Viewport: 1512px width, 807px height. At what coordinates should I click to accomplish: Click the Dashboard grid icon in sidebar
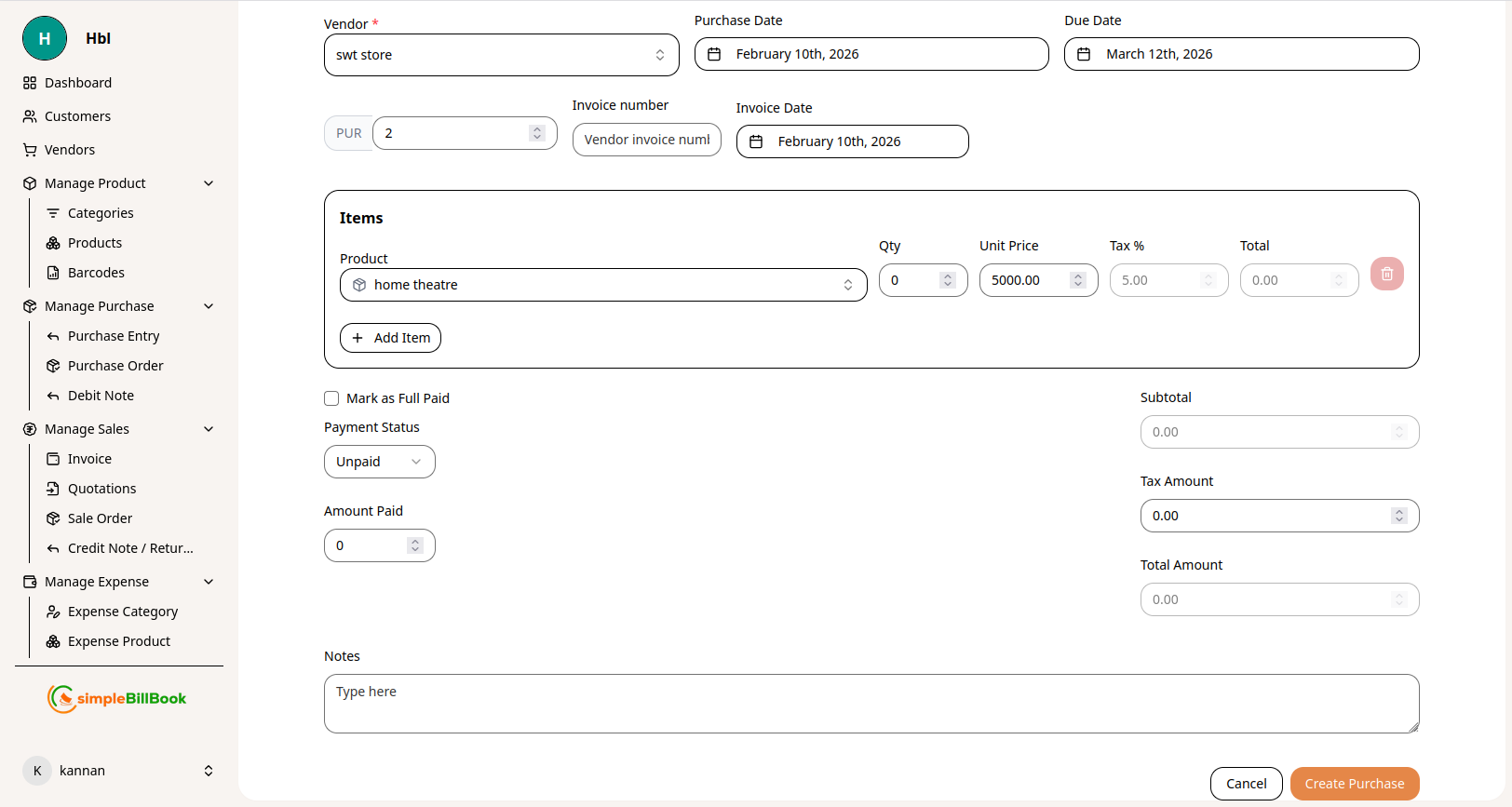pyautogui.click(x=30, y=83)
